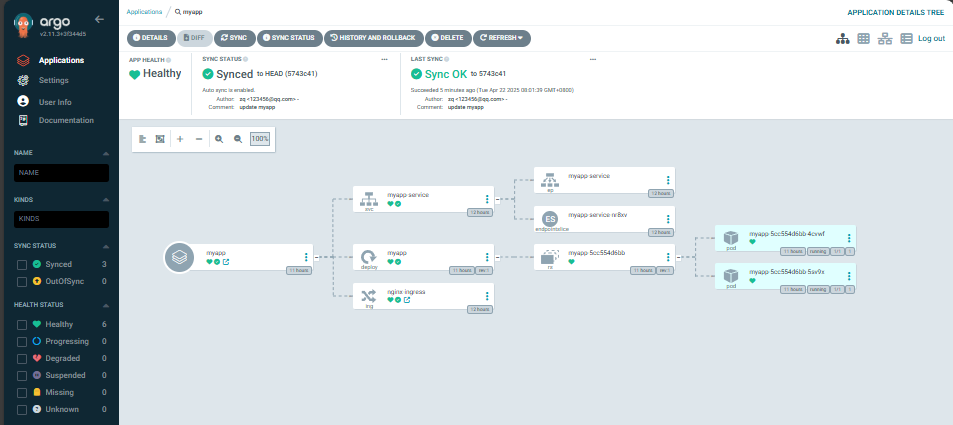Image resolution: width=953 pixels, height=425 pixels.
Task: Click the ing icon of nginx-ingress
Action: click(369, 295)
